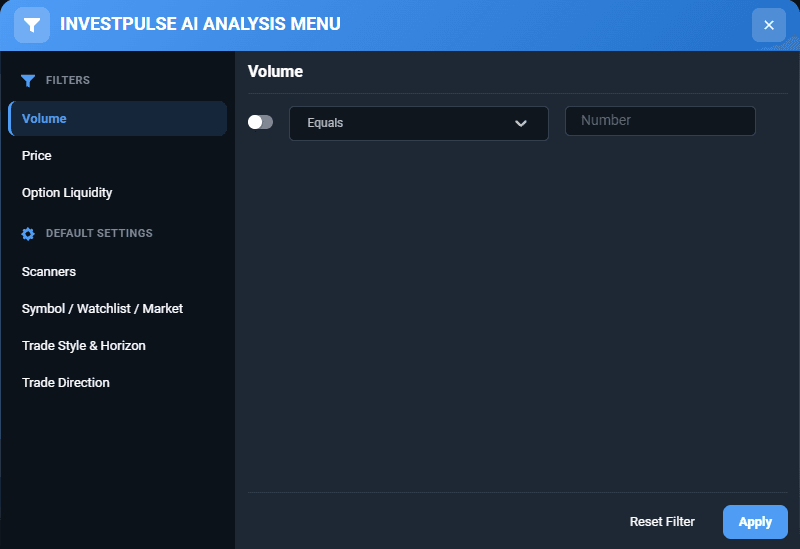Click the FILTERS section header text

coord(68,80)
